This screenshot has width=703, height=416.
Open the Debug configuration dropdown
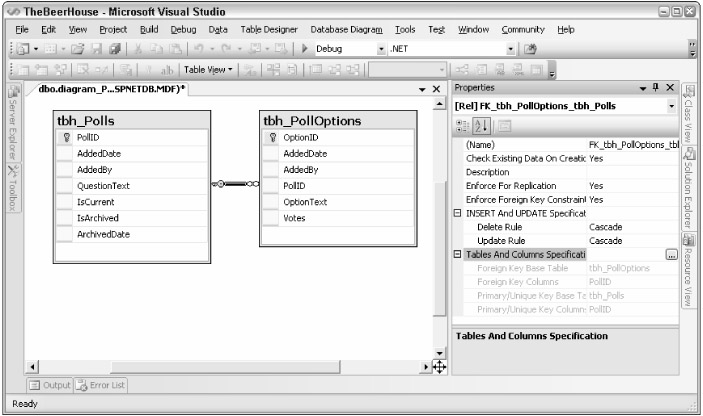click(382, 48)
